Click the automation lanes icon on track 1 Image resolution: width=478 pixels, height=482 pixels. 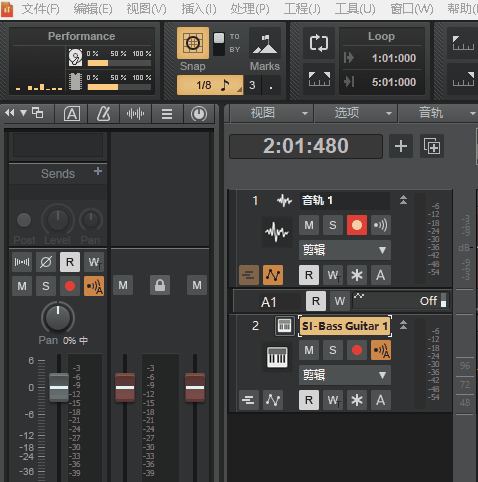tap(273, 275)
